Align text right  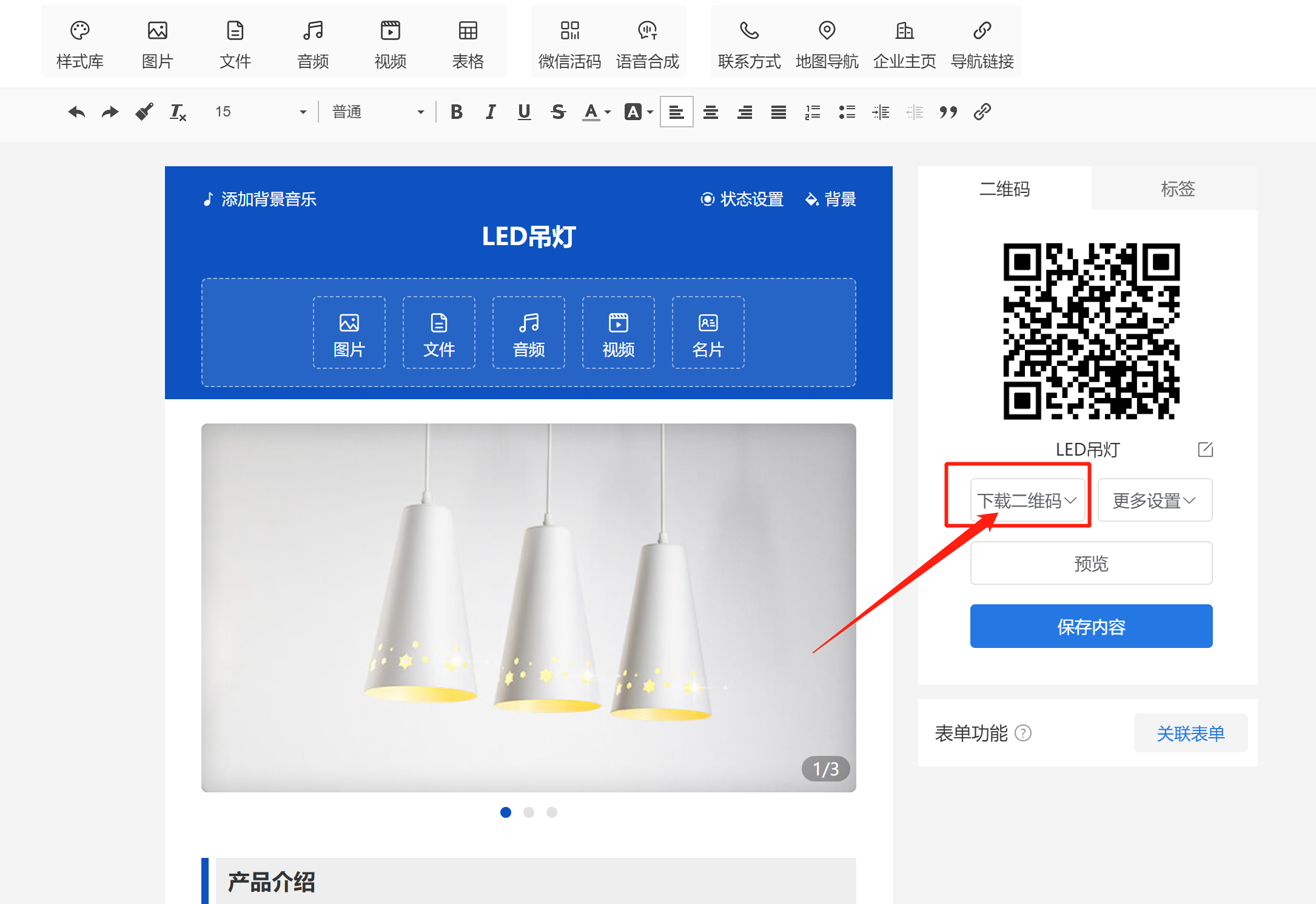pyautogui.click(x=745, y=112)
